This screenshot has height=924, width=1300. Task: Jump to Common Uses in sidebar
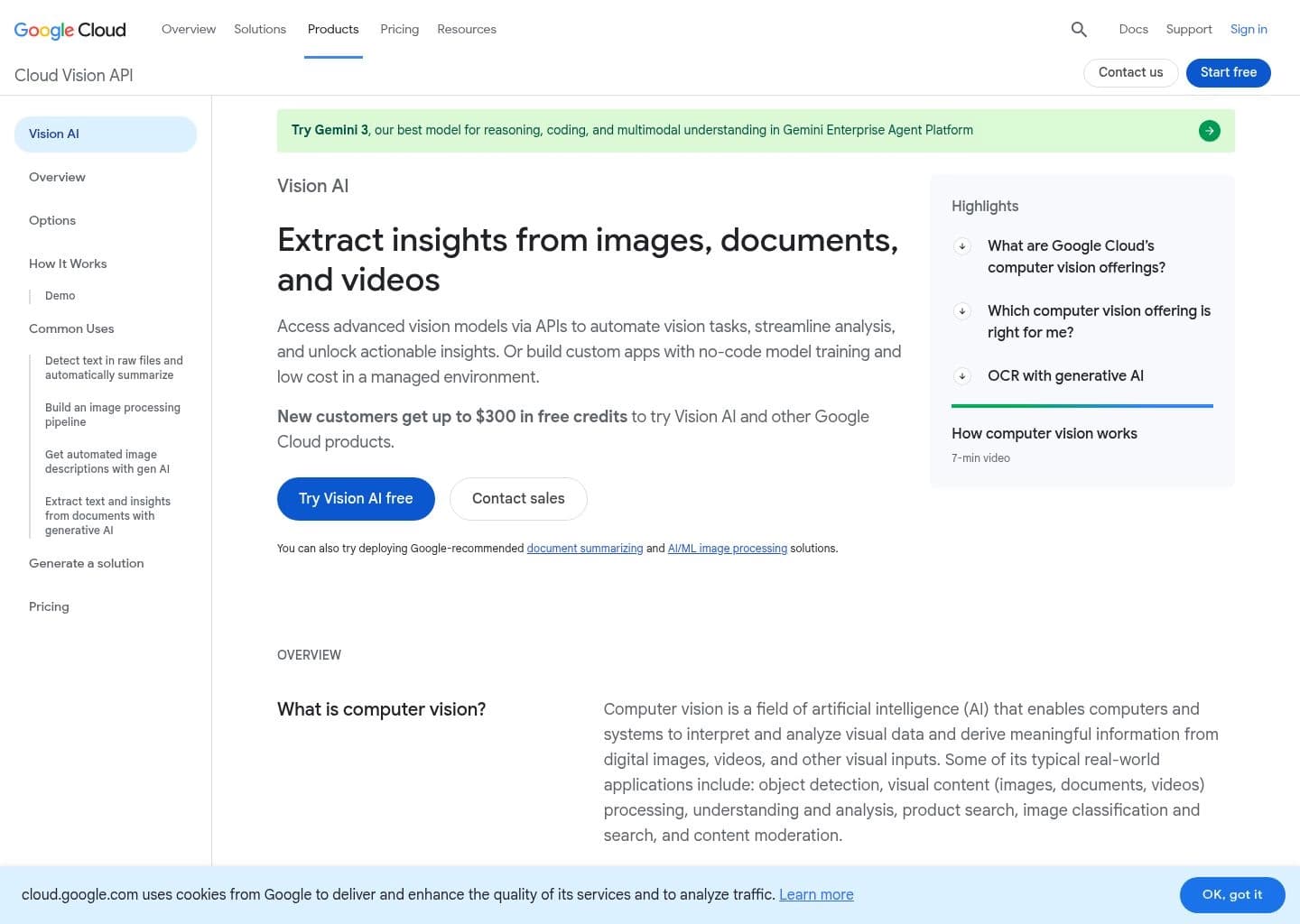pos(71,328)
